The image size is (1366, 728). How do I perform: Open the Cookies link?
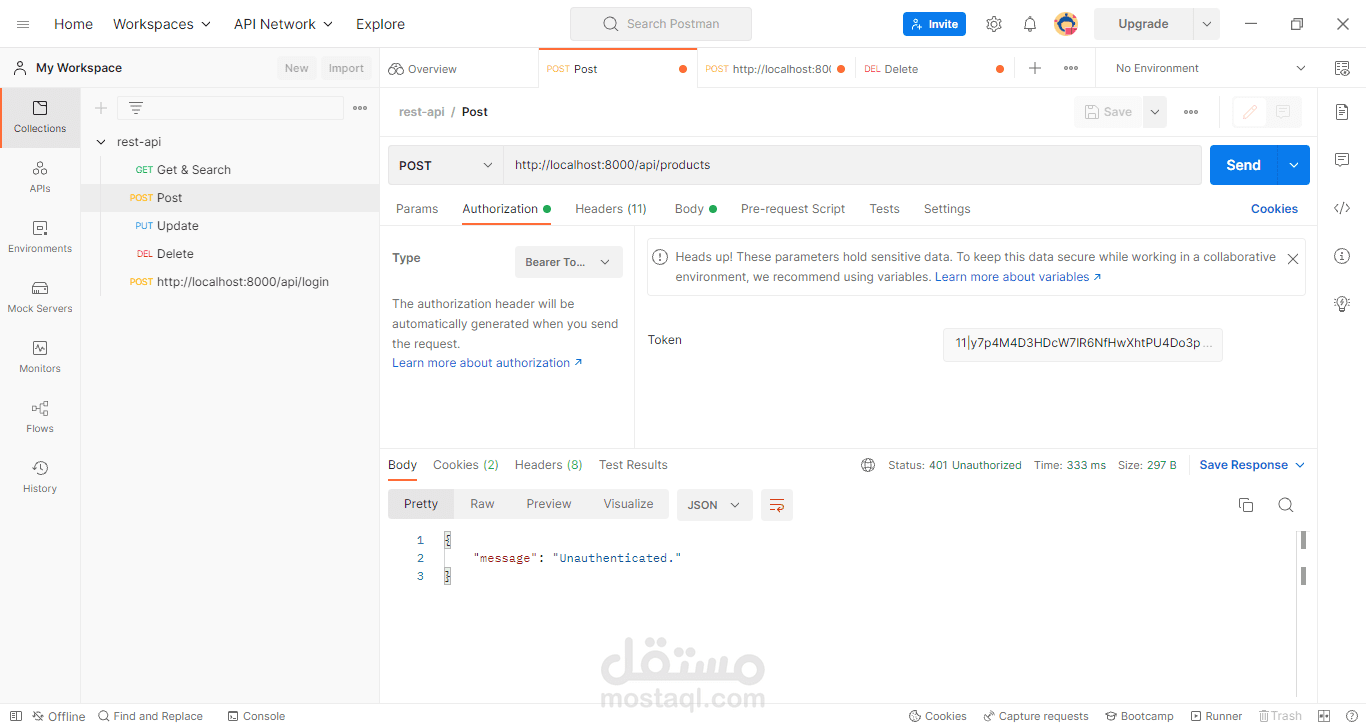1274,209
